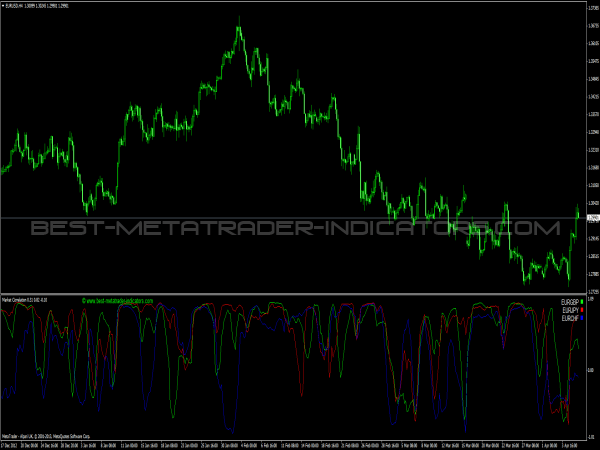The height and width of the screenshot is (450, 600).
Task: Click the blue EURCHF color square
Action: coord(582,318)
